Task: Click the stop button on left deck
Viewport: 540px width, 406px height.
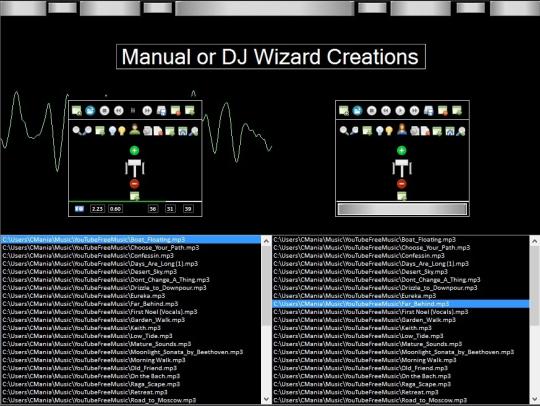Action: tap(104, 111)
